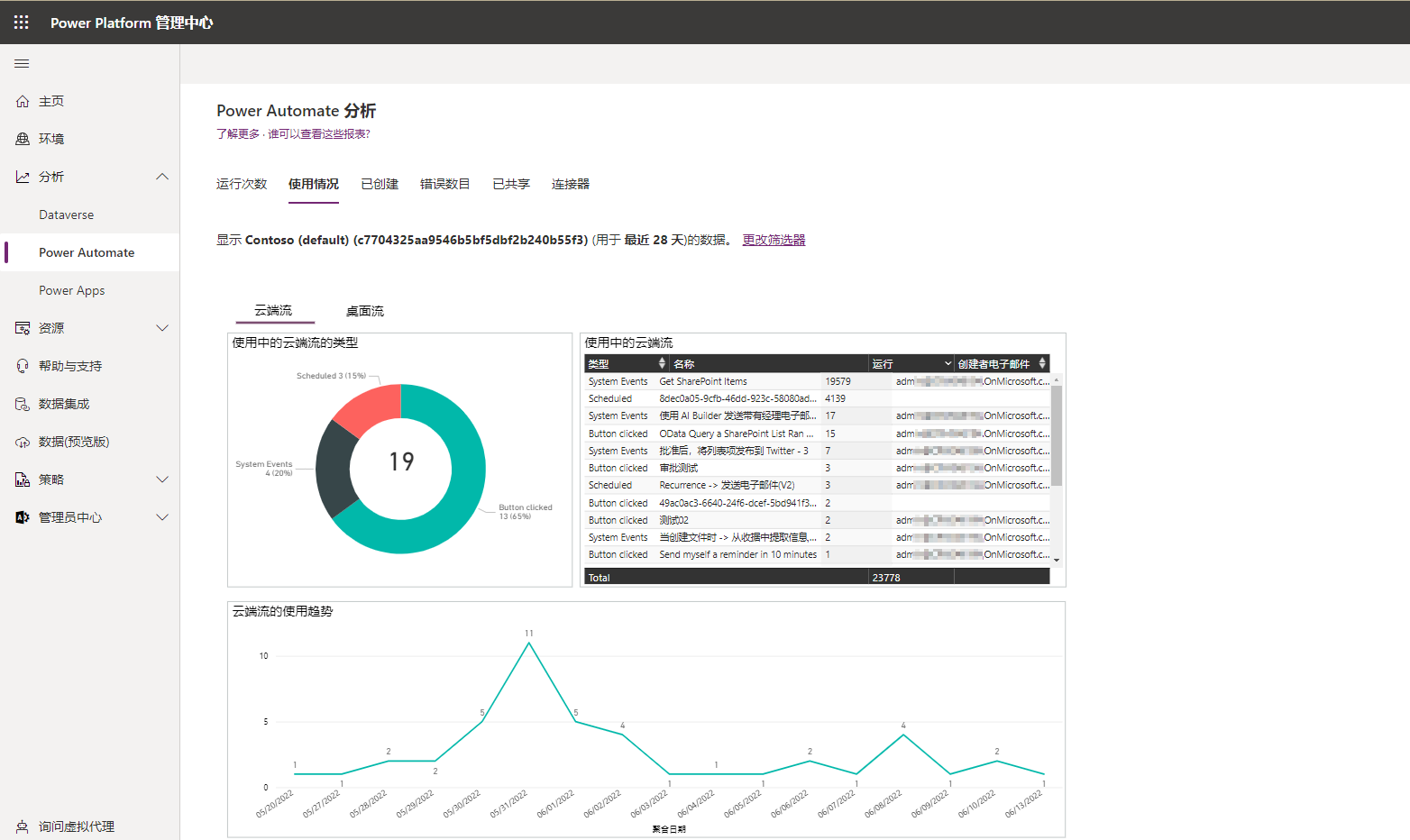Open the app launcher waffle icon

pyautogui.click(x=22, y=23)
